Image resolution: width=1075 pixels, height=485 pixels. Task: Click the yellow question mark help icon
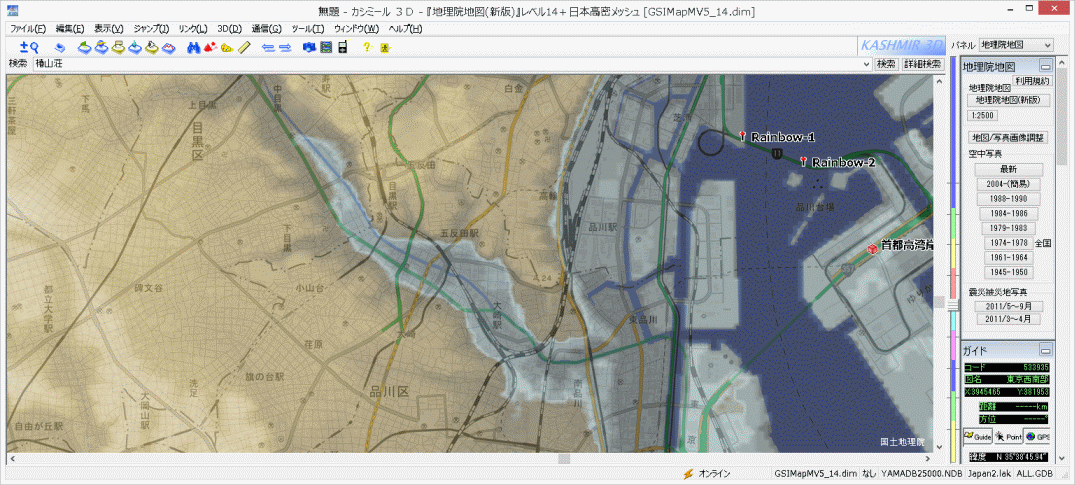point(367,46)
